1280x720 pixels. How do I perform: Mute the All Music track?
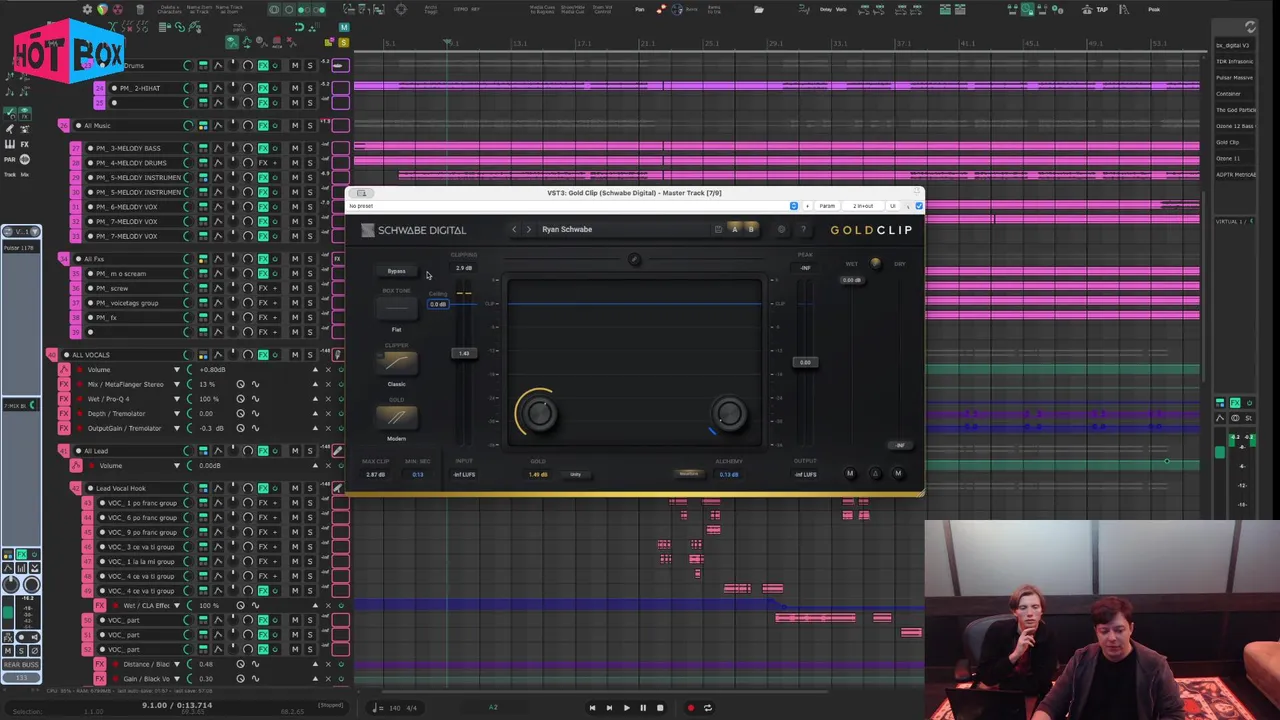coord(295,126)
